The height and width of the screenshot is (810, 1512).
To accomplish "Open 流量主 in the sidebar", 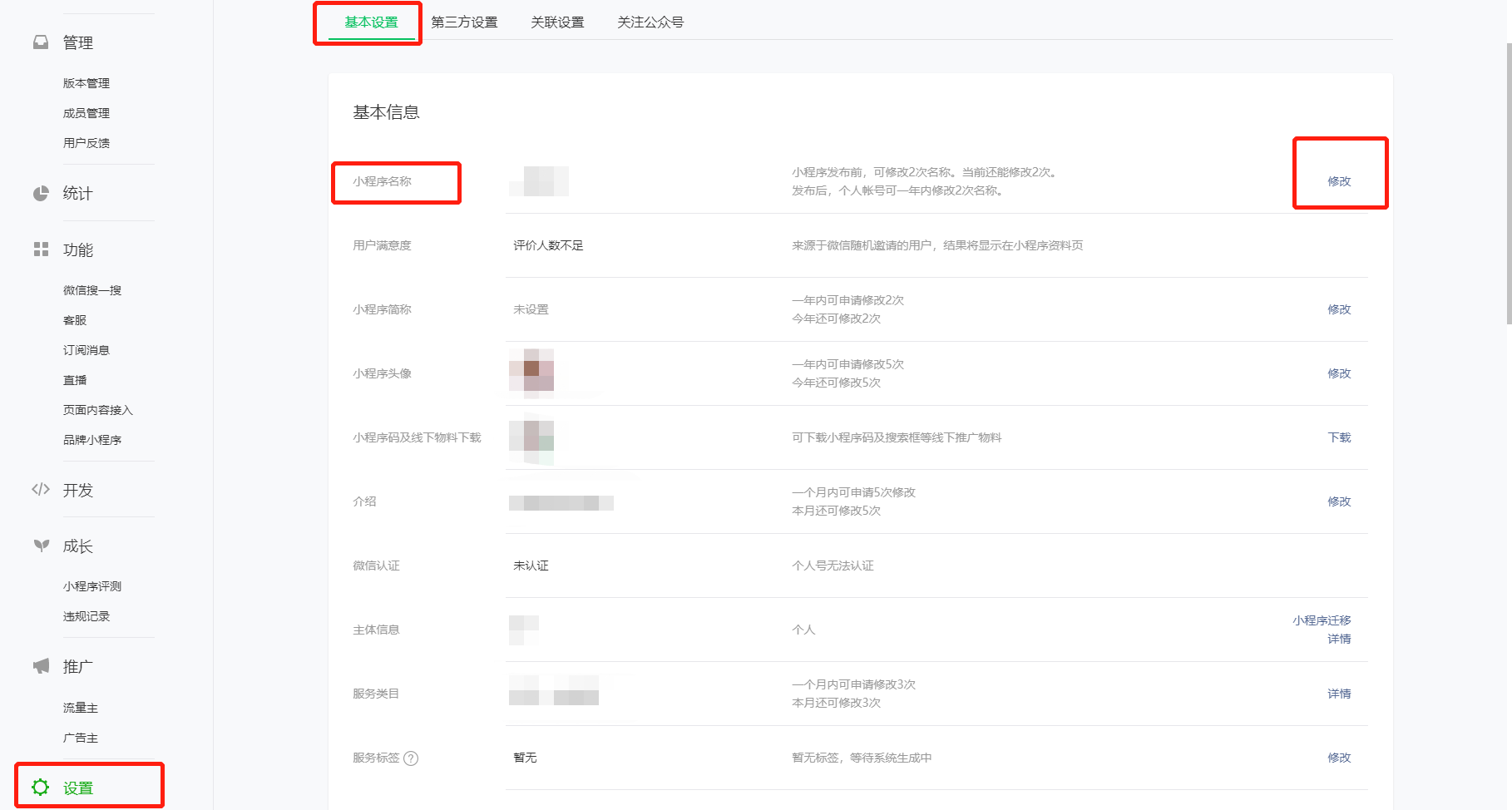I will pos(81,708).
